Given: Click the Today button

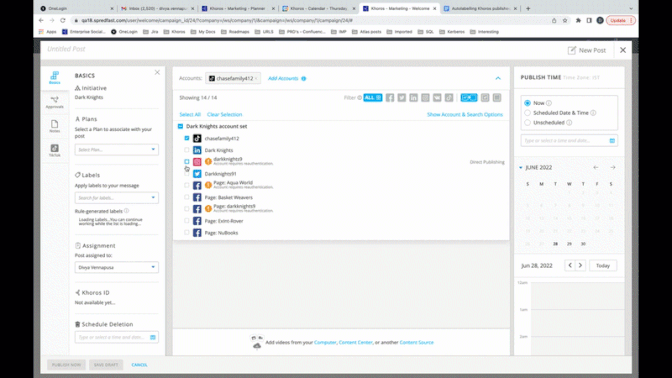Looking at the screenshot, I should point(603,266).
